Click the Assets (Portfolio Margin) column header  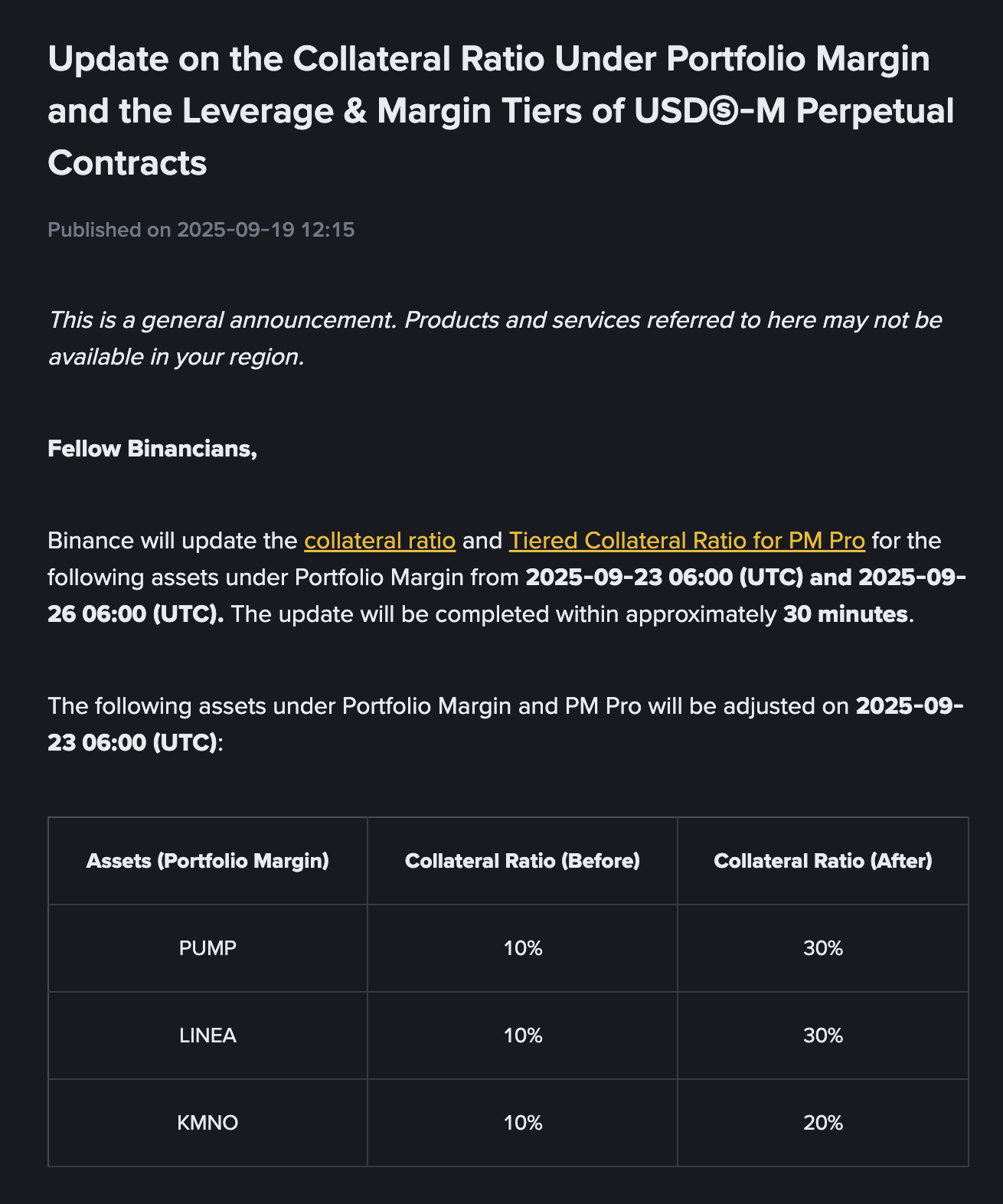207,861
